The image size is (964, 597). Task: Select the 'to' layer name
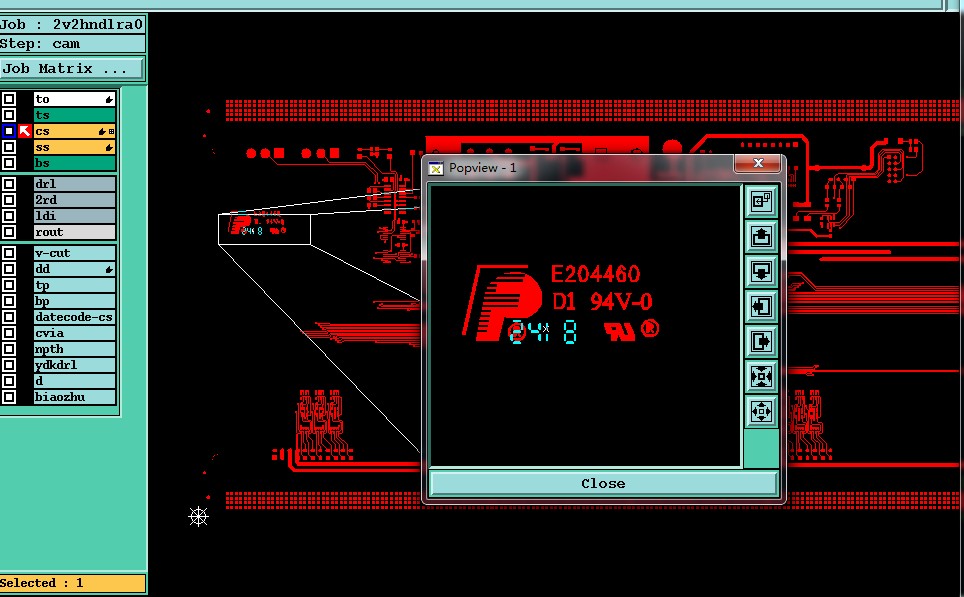[x=74, y=99]
